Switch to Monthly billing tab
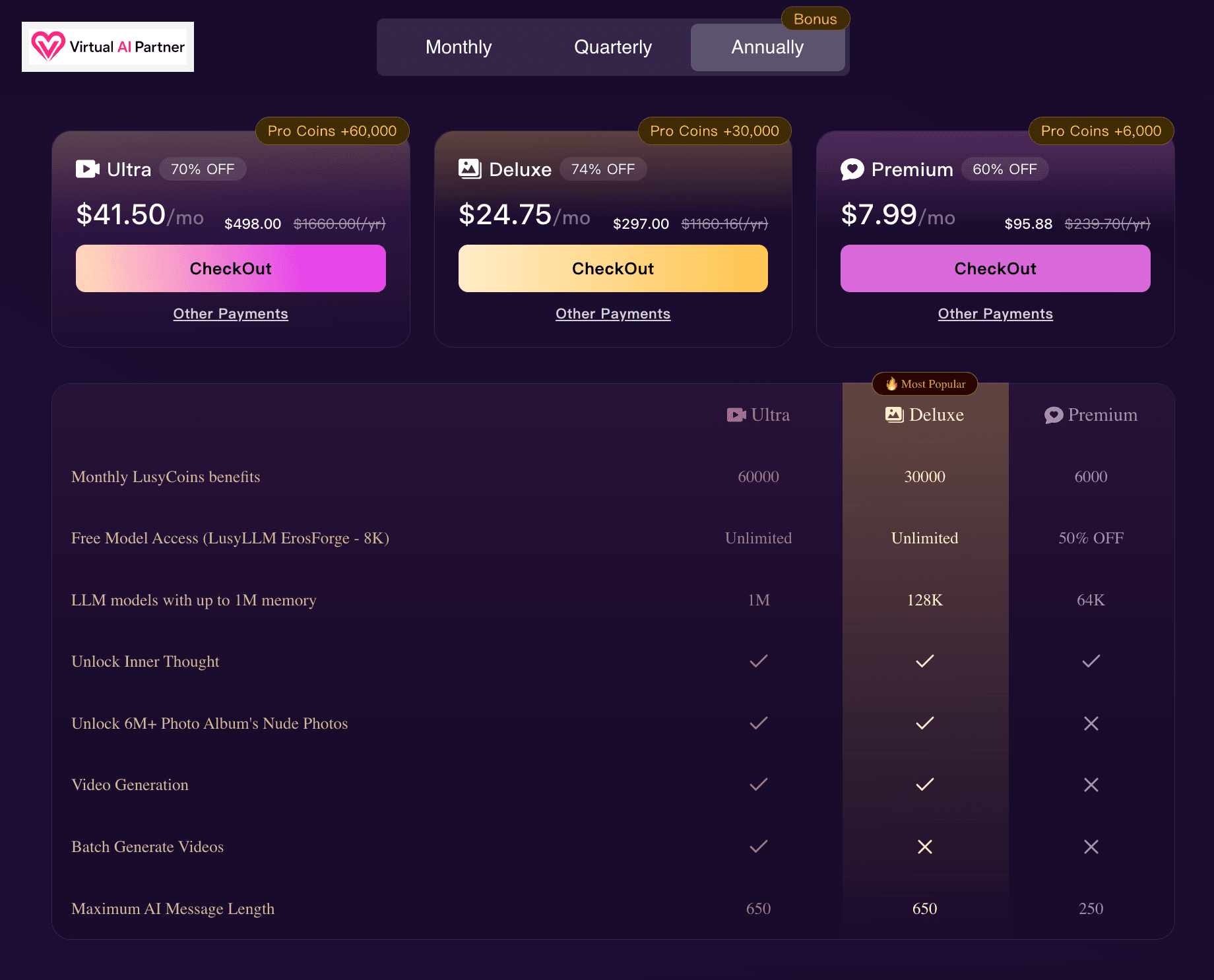Viewport: 1214px width, 980px height. click(459, 47)
